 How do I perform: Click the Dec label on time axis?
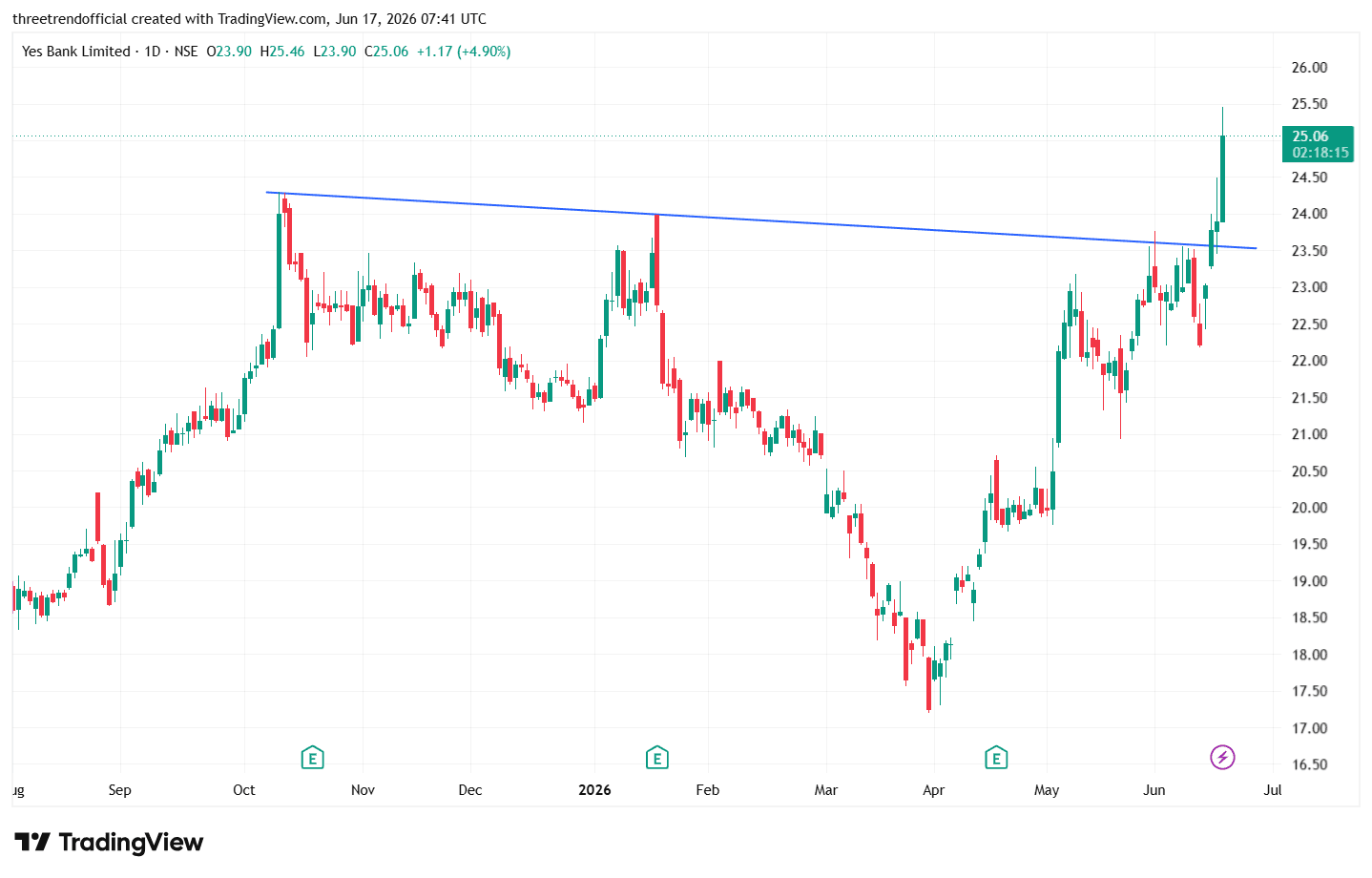point(470,790)
